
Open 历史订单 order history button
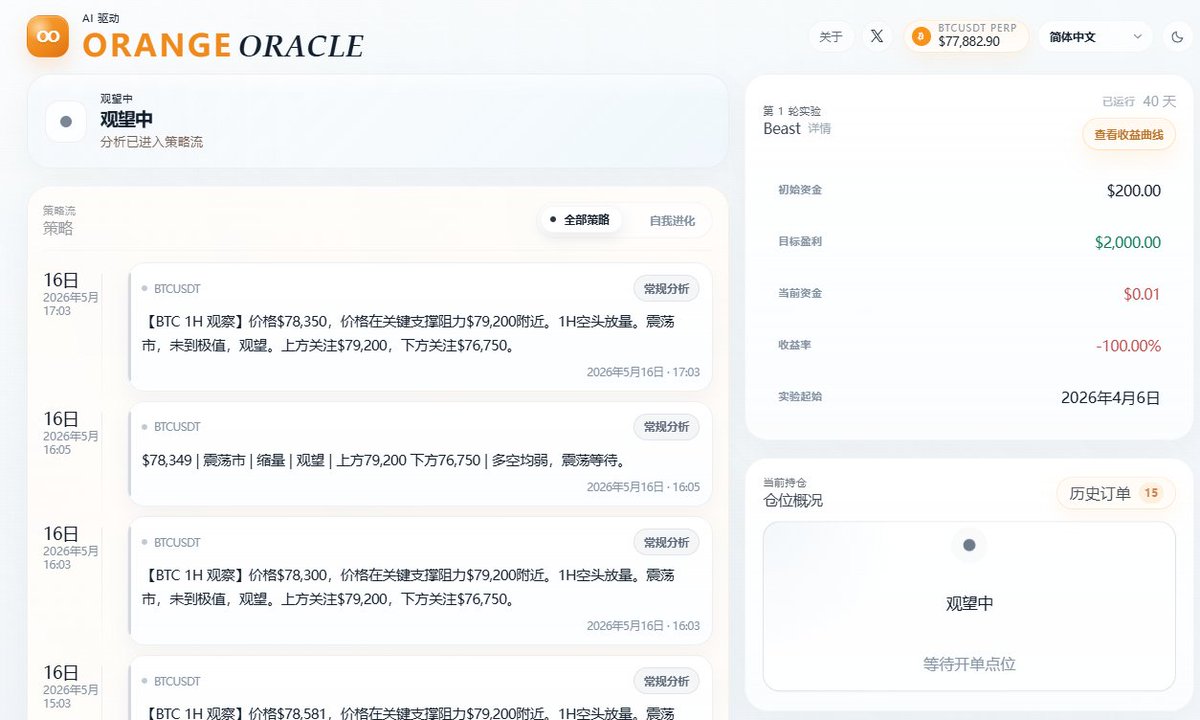pyautogui.click(x=1116, y=493)
